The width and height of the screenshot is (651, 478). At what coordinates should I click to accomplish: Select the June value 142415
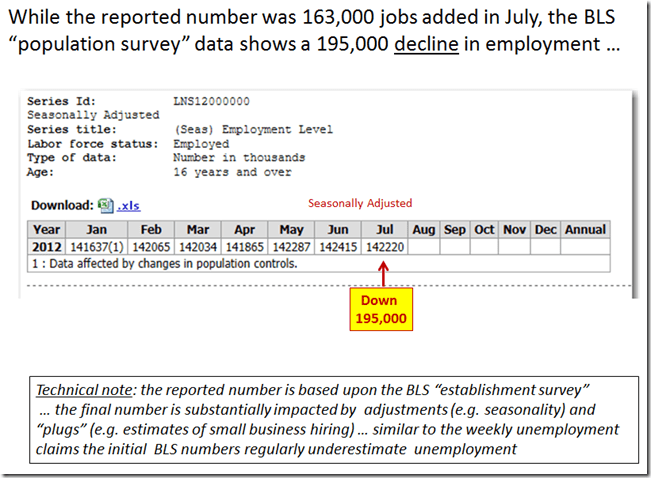pos(337,247)
